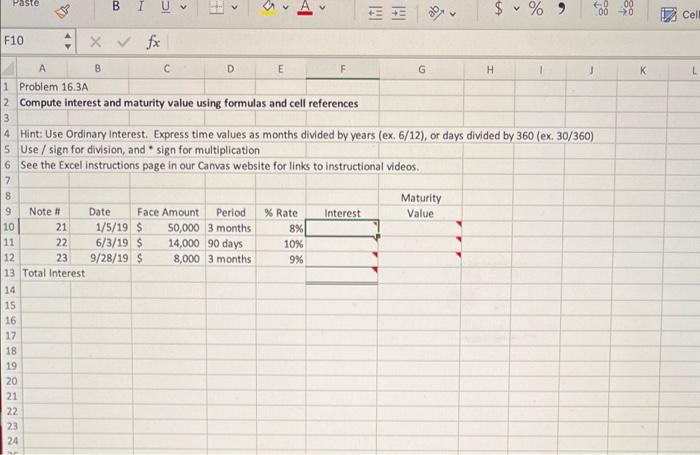Increase indent of cell content
The height and width of the screenshot is (455, 700).
[x=399, y=14]
